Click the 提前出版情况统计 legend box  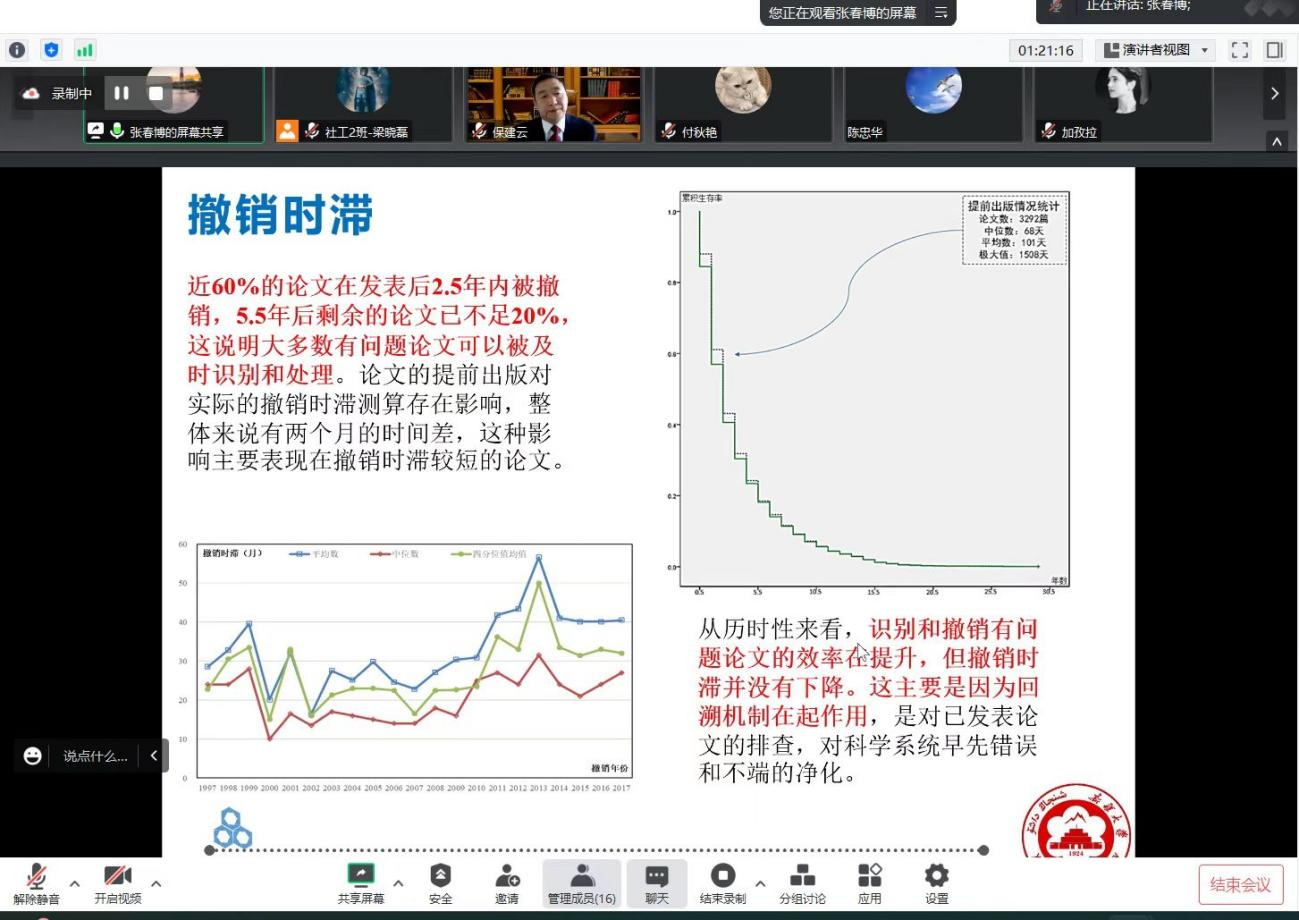(x=1013, y=230)
